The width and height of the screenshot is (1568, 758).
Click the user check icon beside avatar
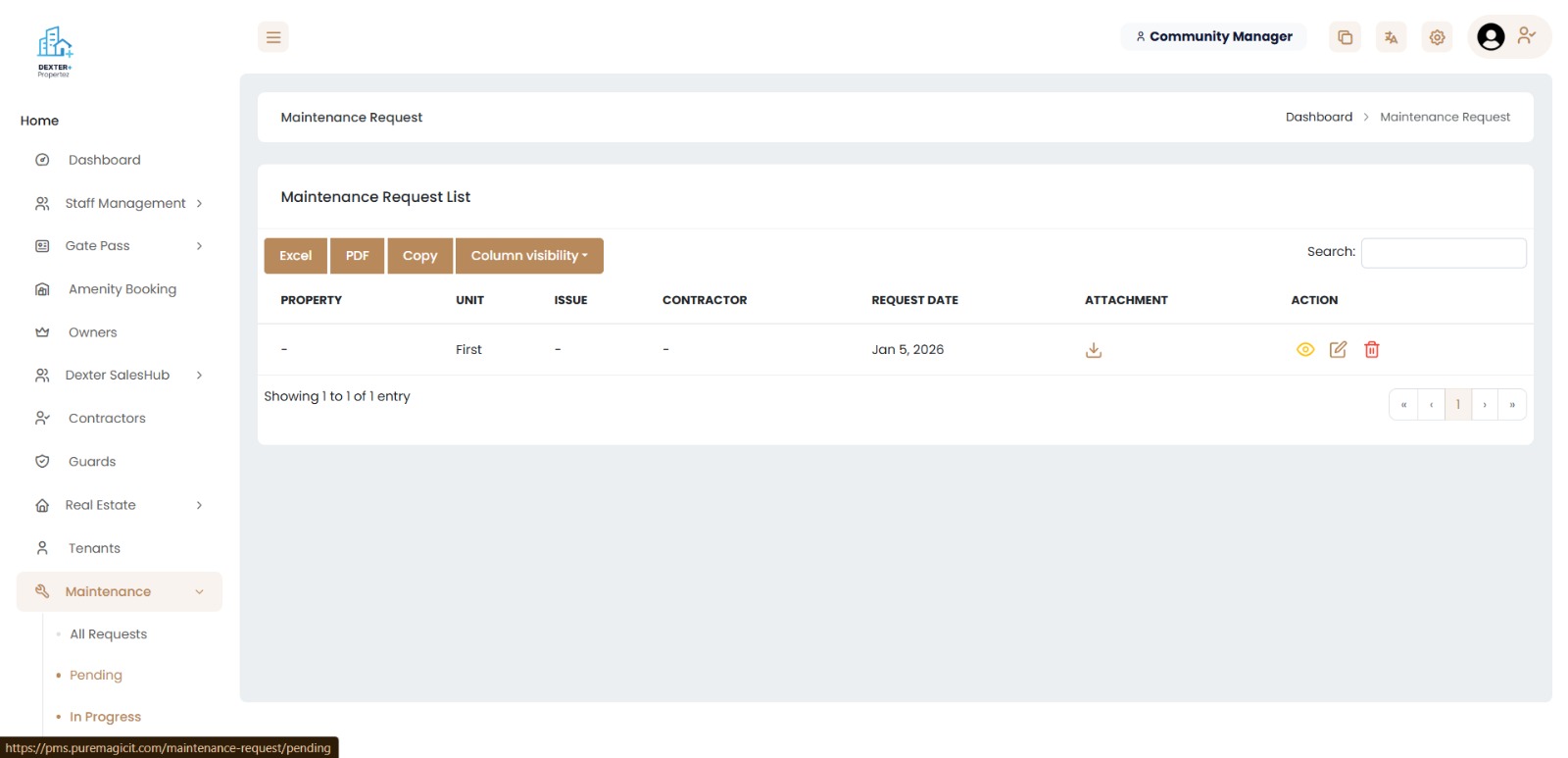pos(1526,36)
